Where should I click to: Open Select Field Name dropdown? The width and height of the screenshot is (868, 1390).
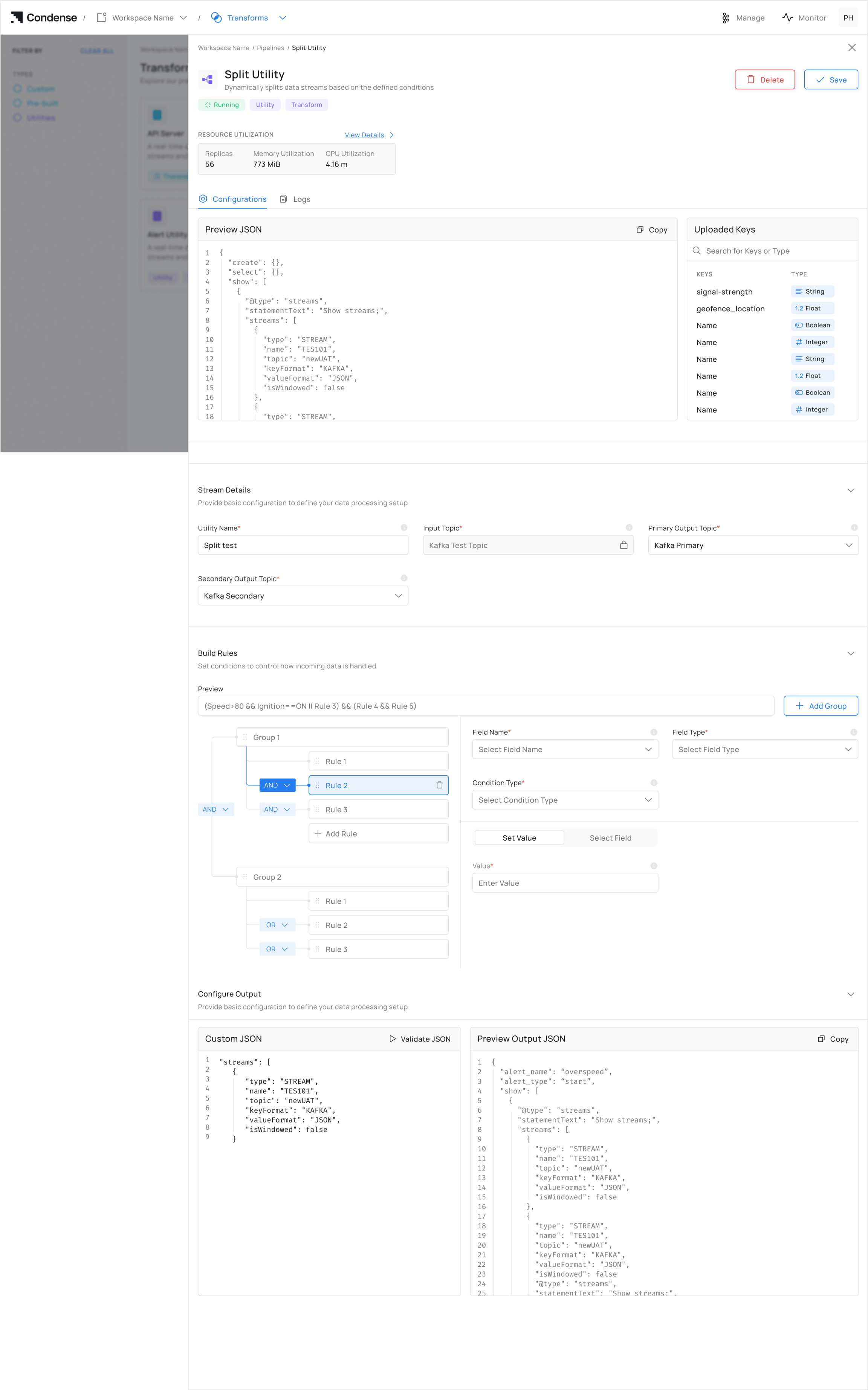pos(565,749)
